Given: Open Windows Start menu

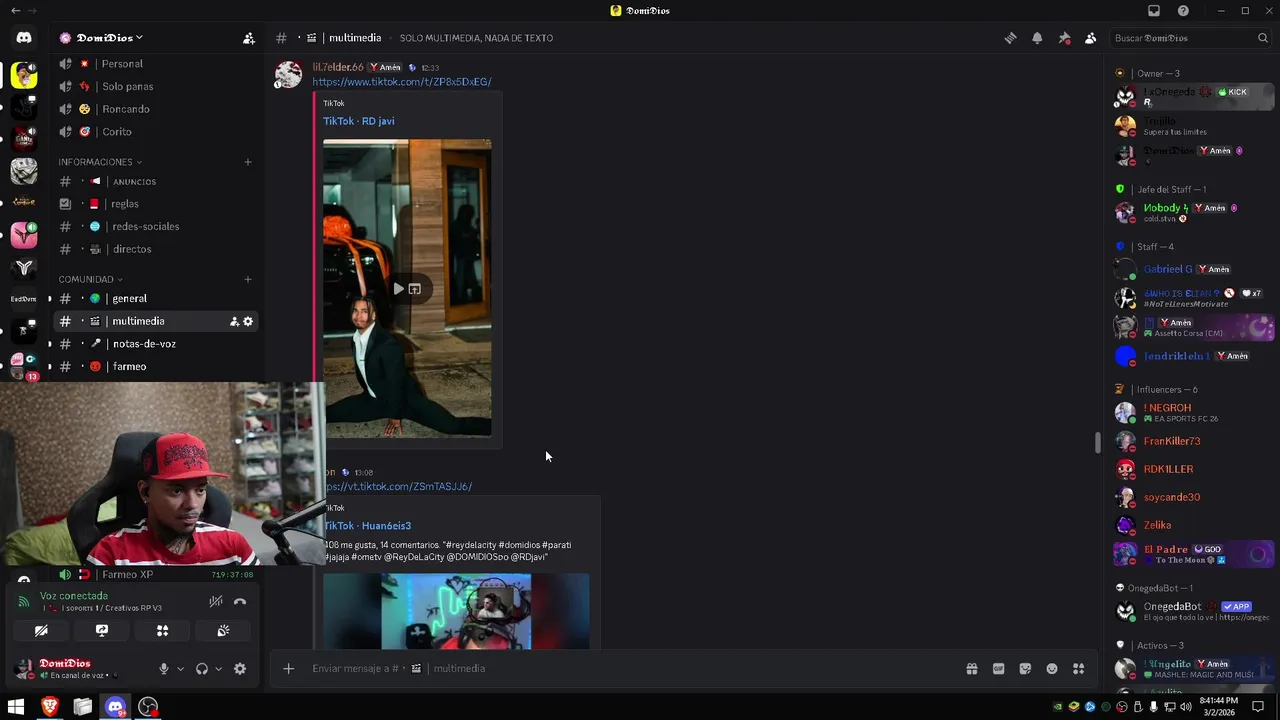Looking at the screenshot, I should (x=16, y=707).
